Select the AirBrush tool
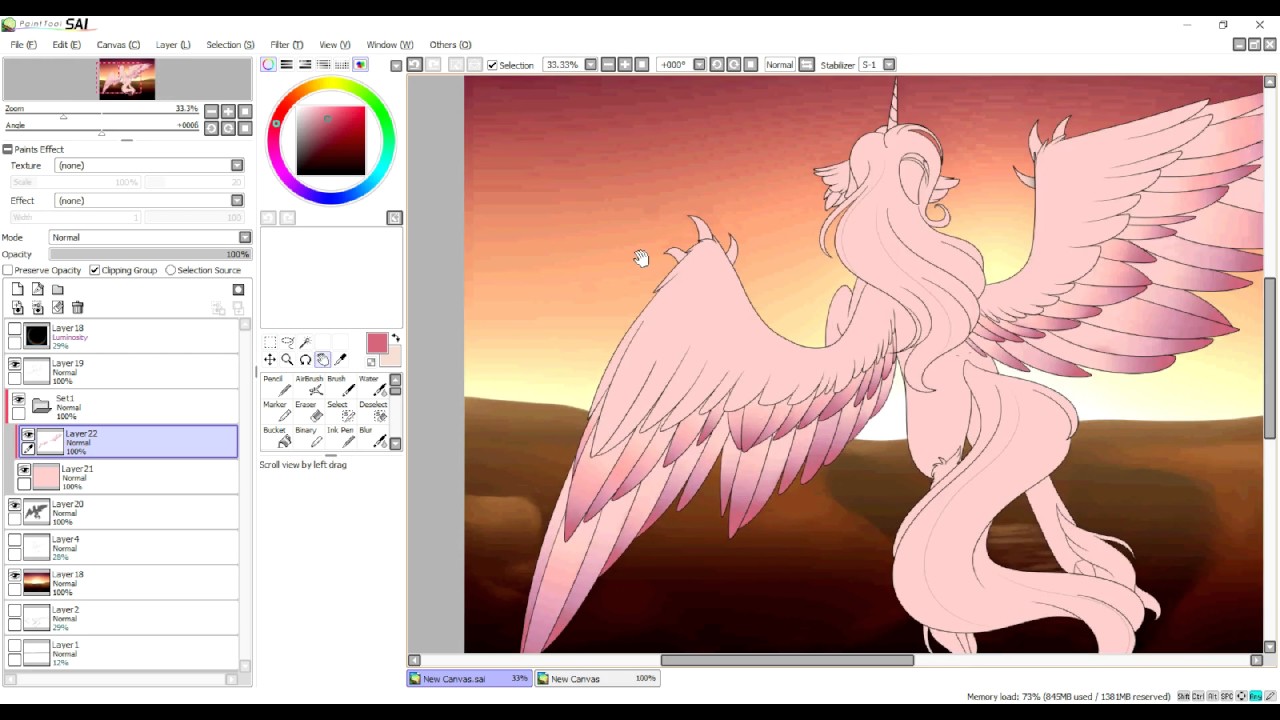Screen dimensions: 1280x720 click(309, 385)
